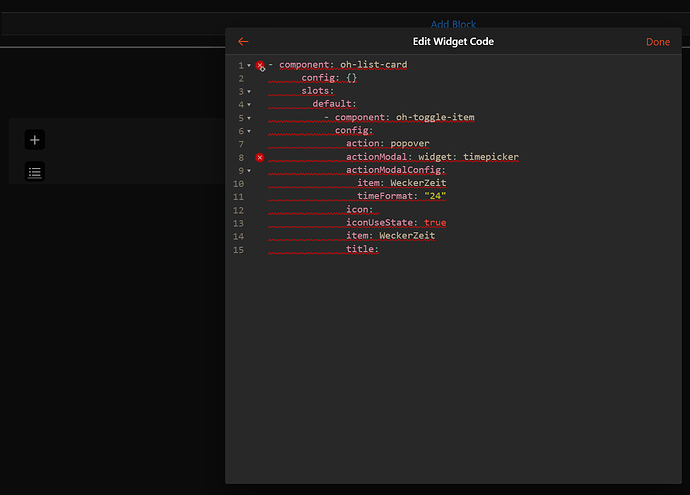Collapse actionModalConfig fold arrow on line 9
The height and width of the screenshot is (495, 690).
coord(249,171)
